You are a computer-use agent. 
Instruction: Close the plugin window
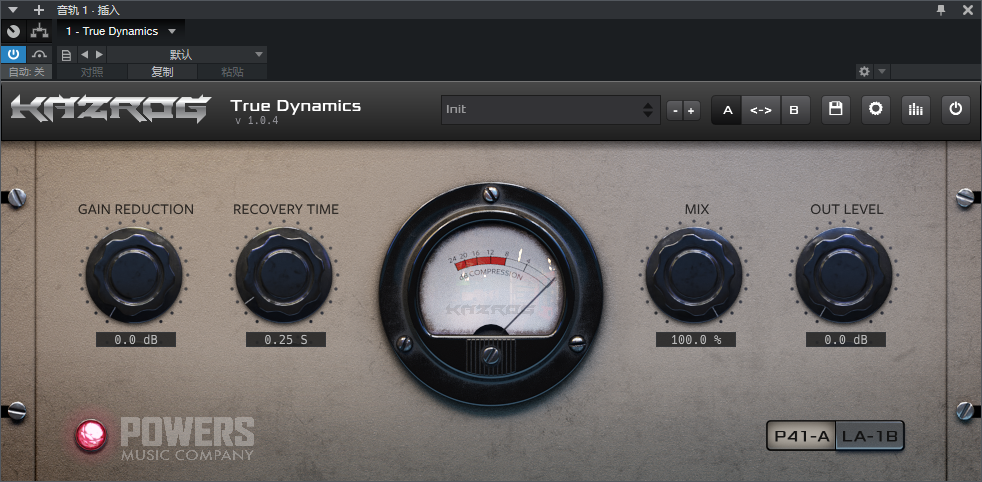(967, 9)
